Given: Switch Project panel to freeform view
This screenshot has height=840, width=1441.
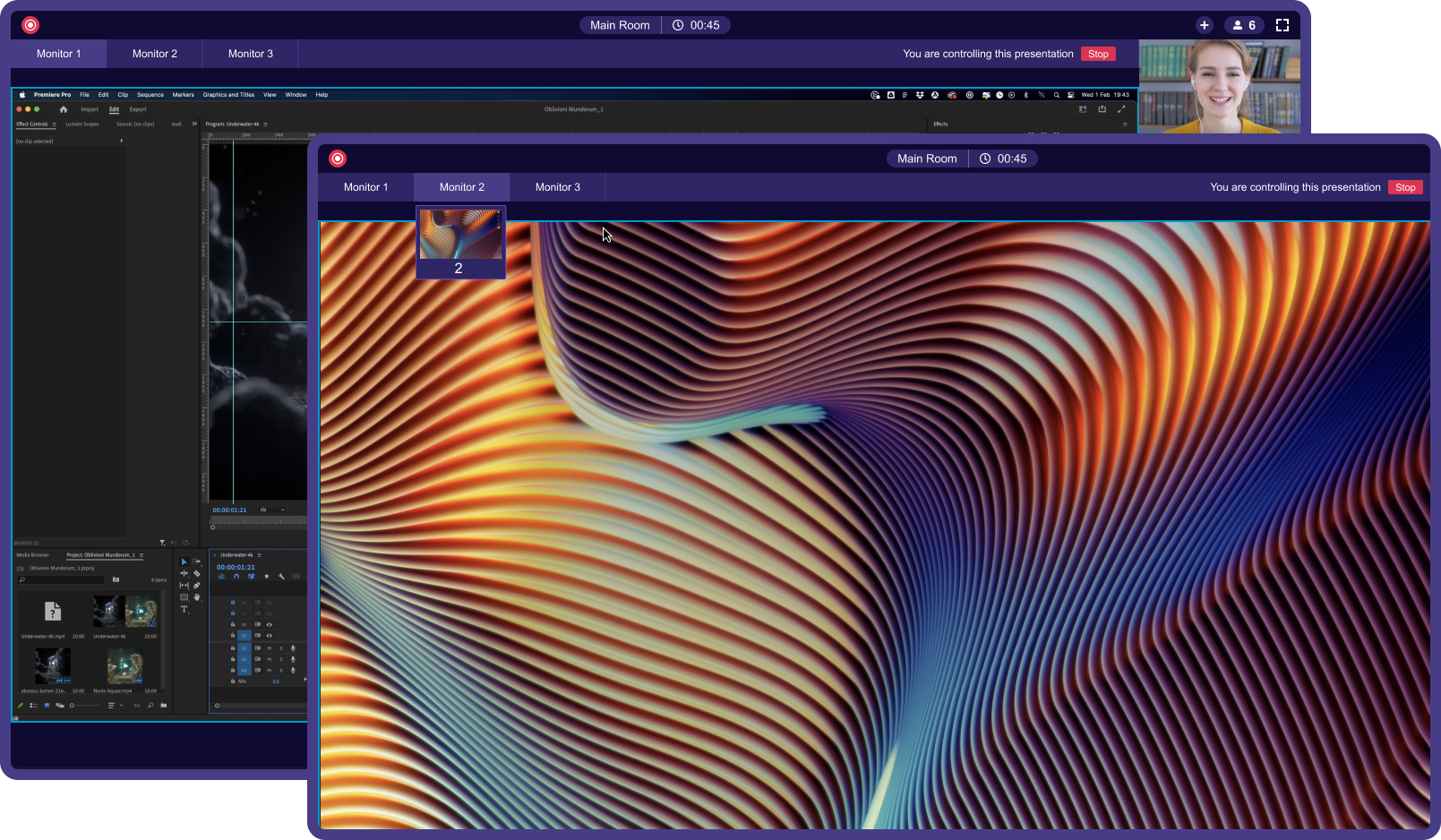Looking at the screenshot, I should point(60,706).
